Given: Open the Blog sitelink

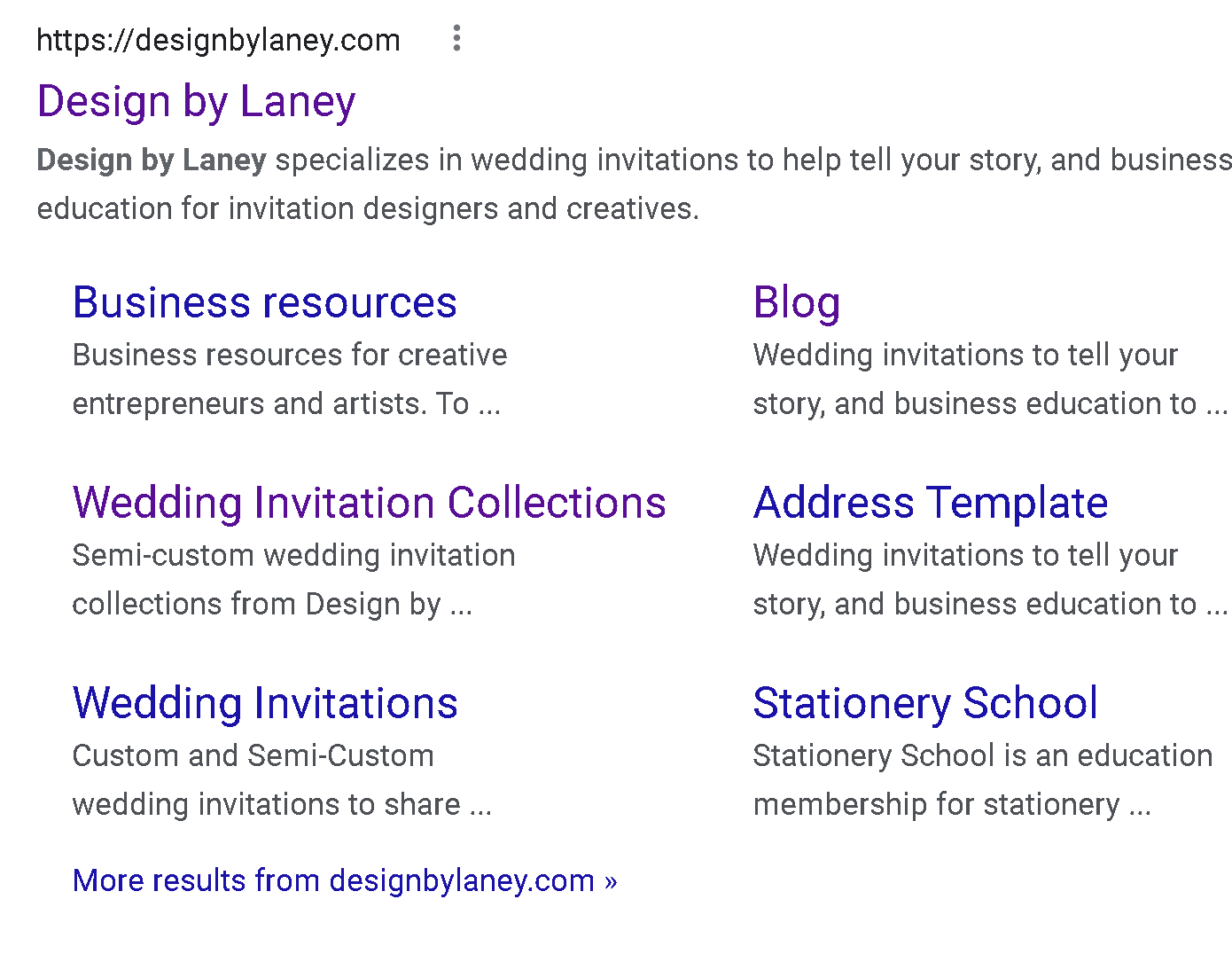Looking at the screenshot, I should pyautogui.click(x=796, y=302).
